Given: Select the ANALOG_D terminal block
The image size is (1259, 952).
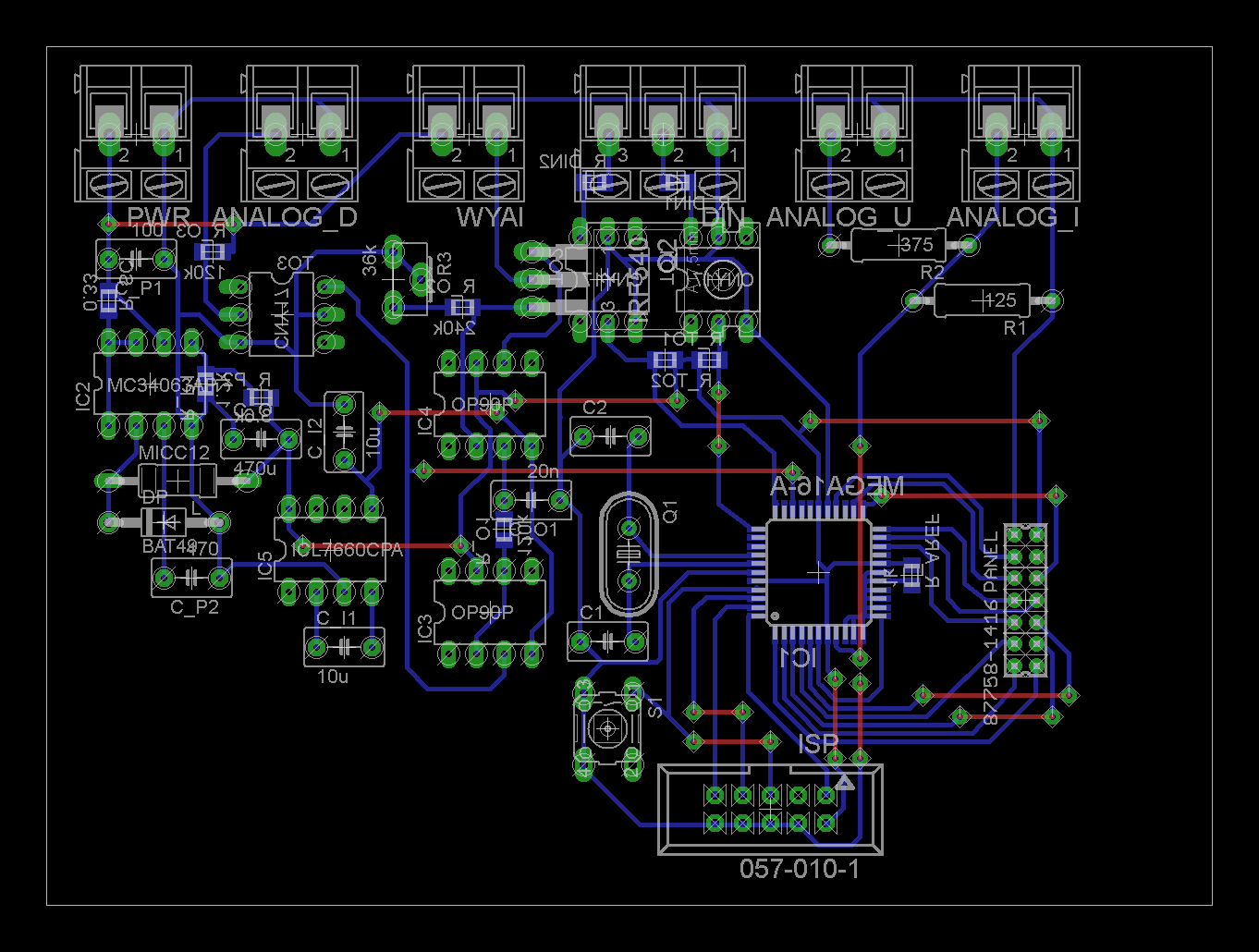Looking at the screenshot, I should pyautogui.click(x=301, y=134).
